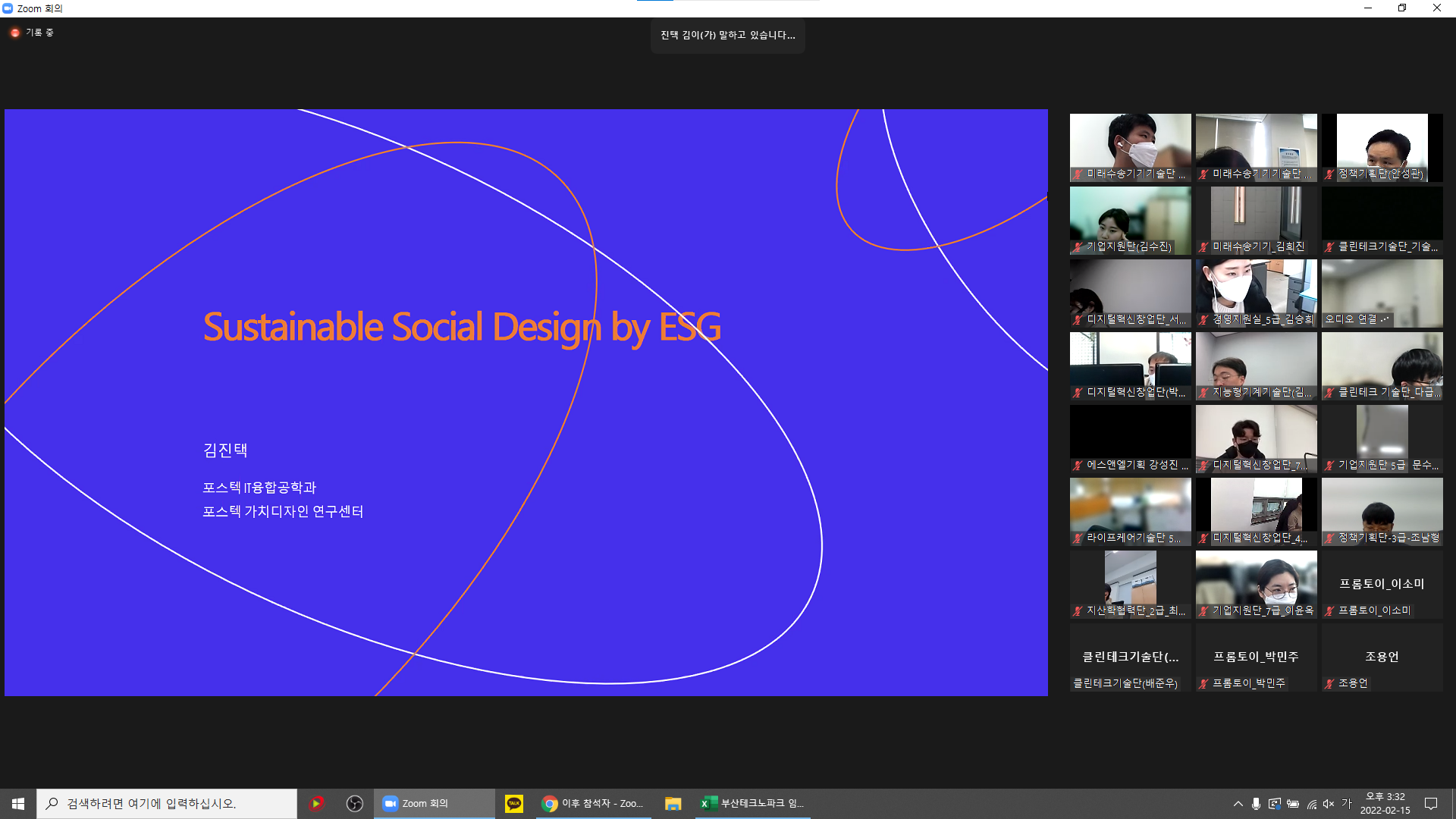The width and height of the screenshot is (1456, 819).
Task: Select the 지능형기계기술단 video tile
Action: [x=1256, y=366]
